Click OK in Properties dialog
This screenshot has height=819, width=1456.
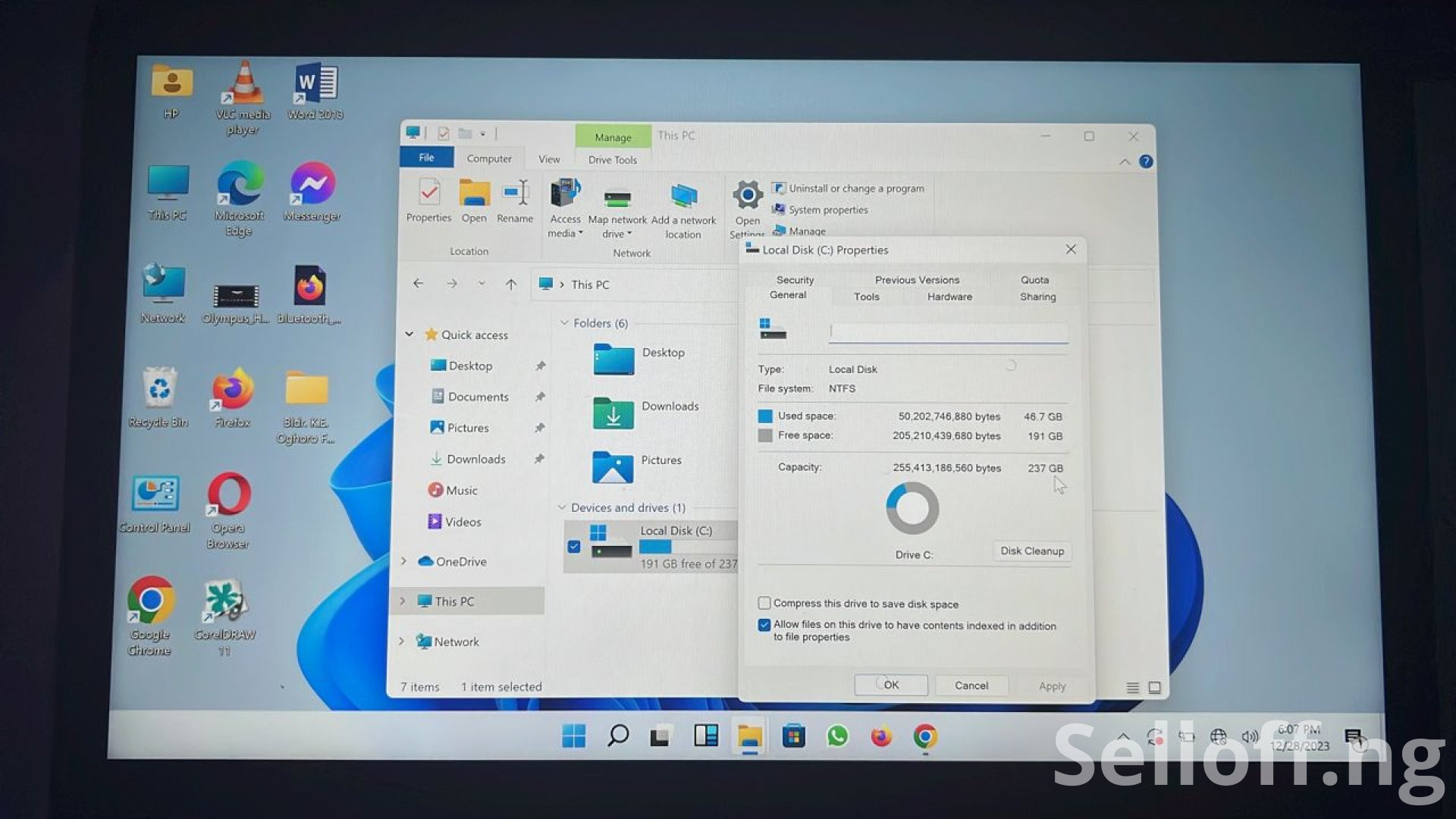click(x=891, y=685)
